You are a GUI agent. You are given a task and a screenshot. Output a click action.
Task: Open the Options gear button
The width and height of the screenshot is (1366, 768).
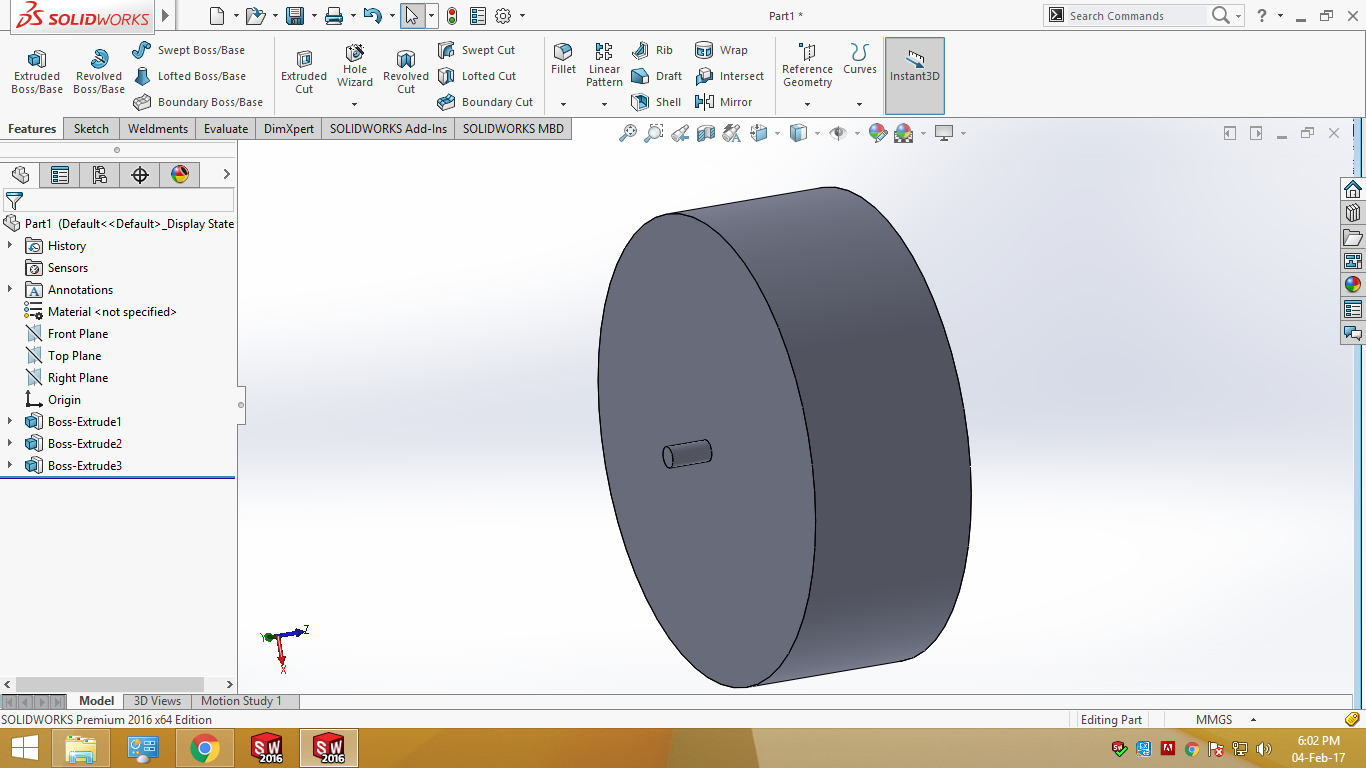click(x=503, y=16)
